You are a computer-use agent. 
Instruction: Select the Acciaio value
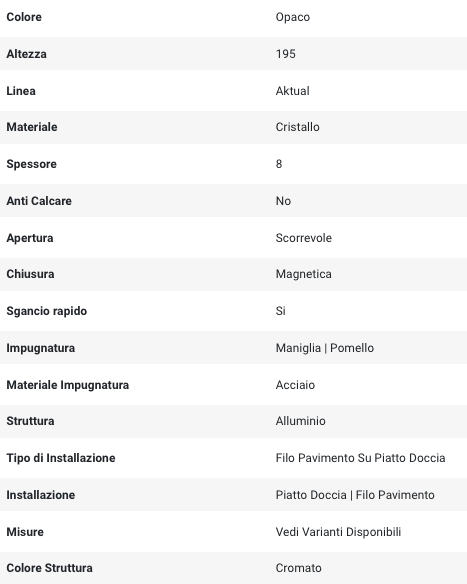click(x=295, y=385)
